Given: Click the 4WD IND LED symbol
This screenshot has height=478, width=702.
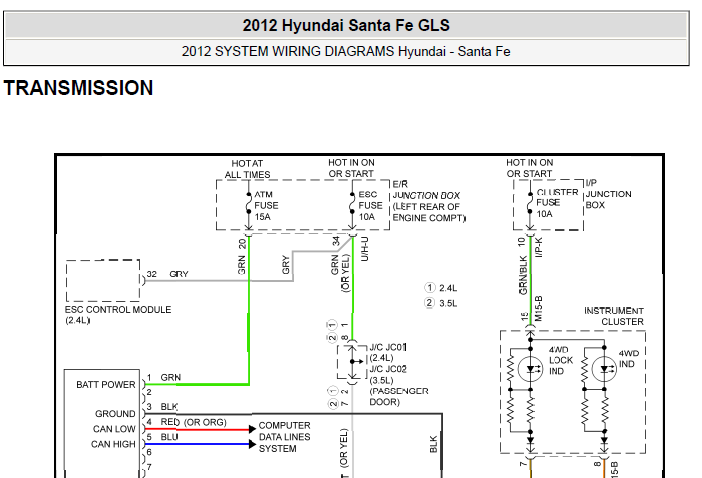Looking at the screenshot, I should pos(604,369).
